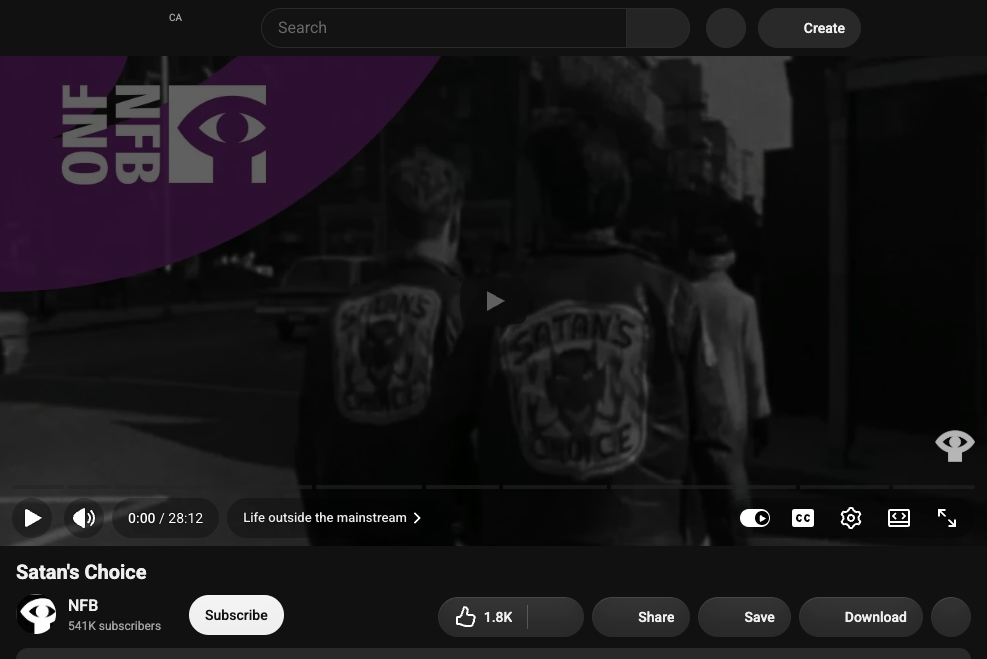
Task: Click the video progress bar
Action: 494,487
